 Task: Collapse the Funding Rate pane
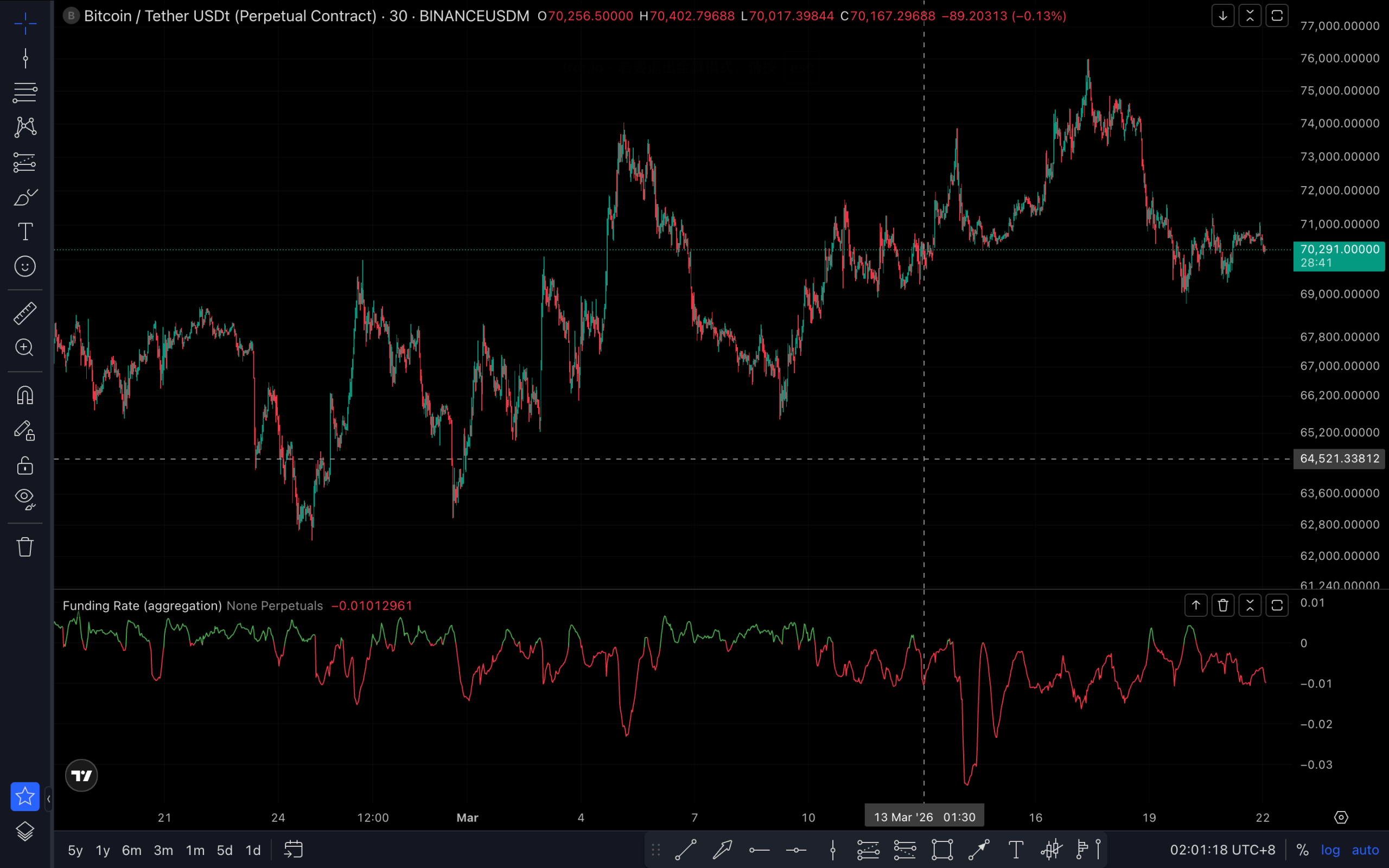[1250, 605]
